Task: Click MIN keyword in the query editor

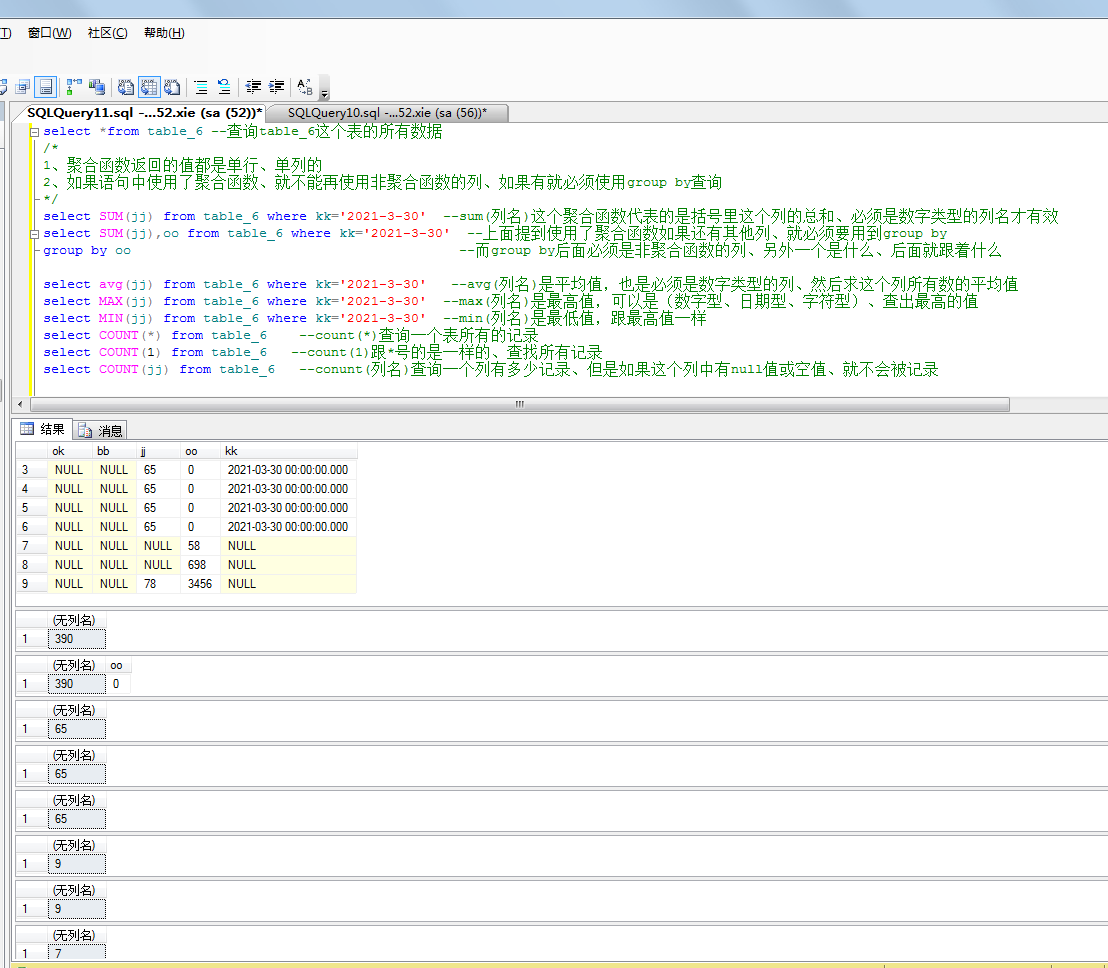Action: pos(111,318)
